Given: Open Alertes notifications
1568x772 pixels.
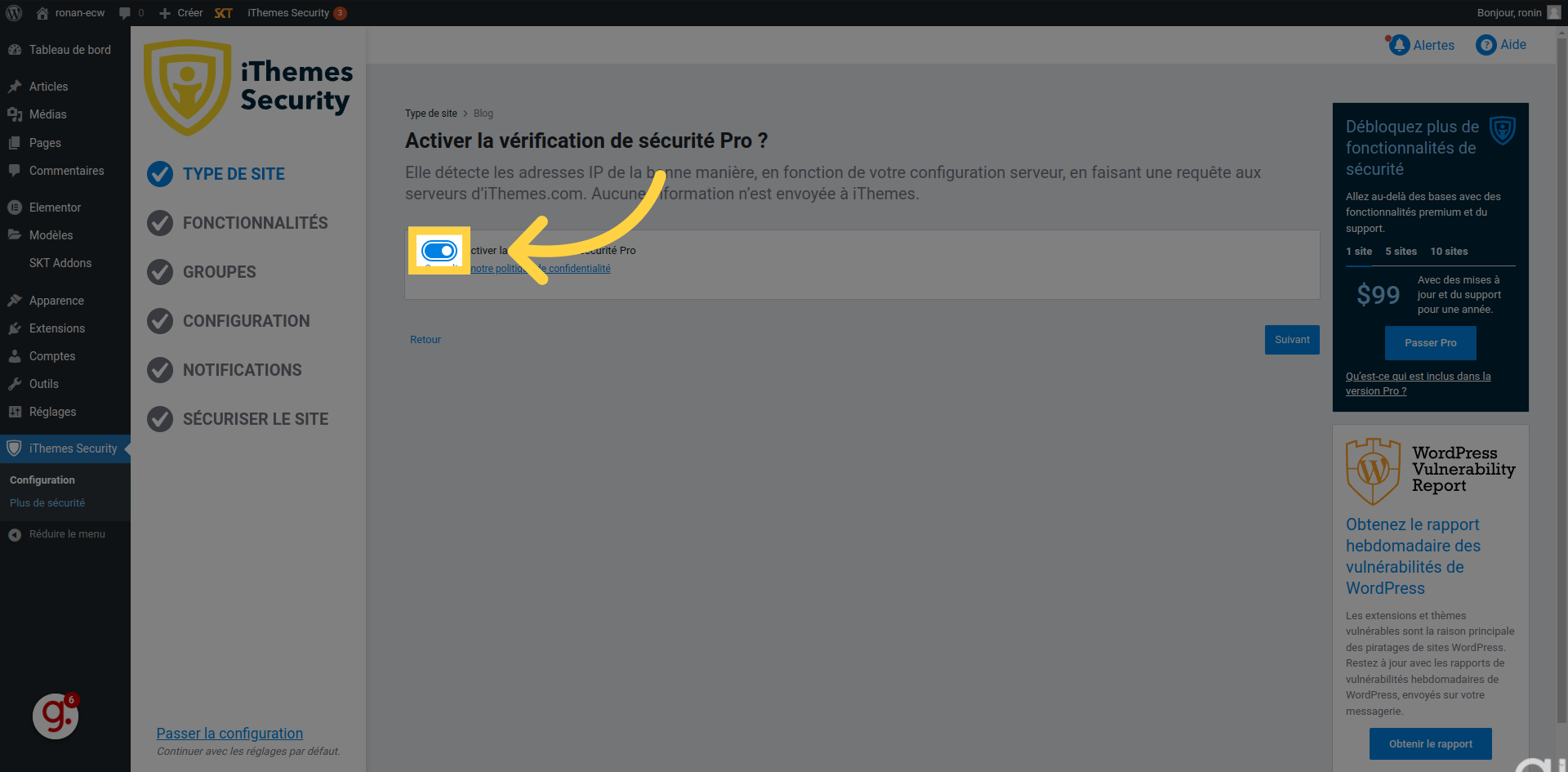Looking at the screenshot, I should (x=1420, y=45).
